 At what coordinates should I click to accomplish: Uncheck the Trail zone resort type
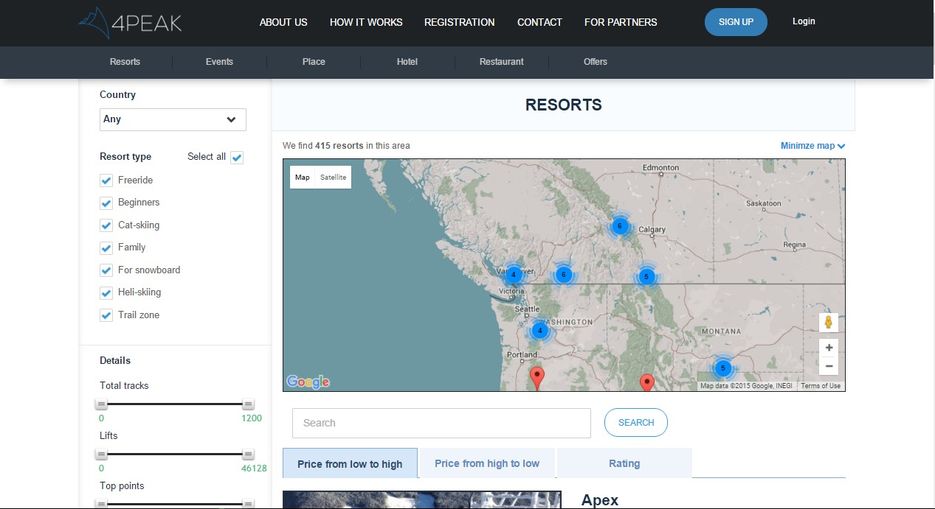[106, 315]
